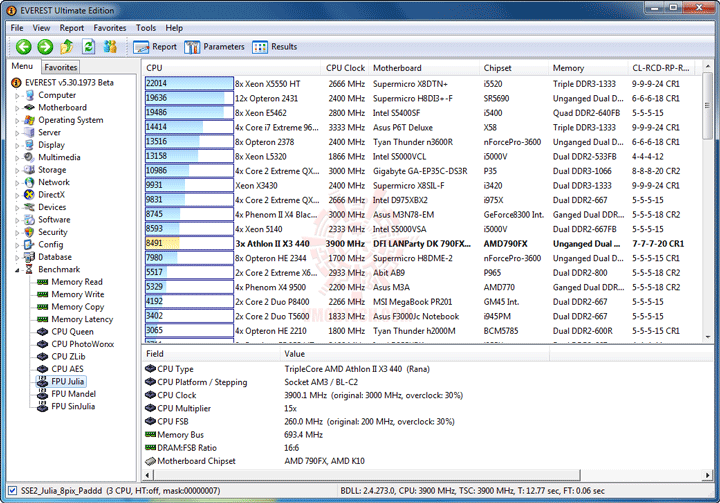Image resolution: width=720 pixels, height=503 pixels.
Task: Select the Storage category icon
Action: click(29, 170)
